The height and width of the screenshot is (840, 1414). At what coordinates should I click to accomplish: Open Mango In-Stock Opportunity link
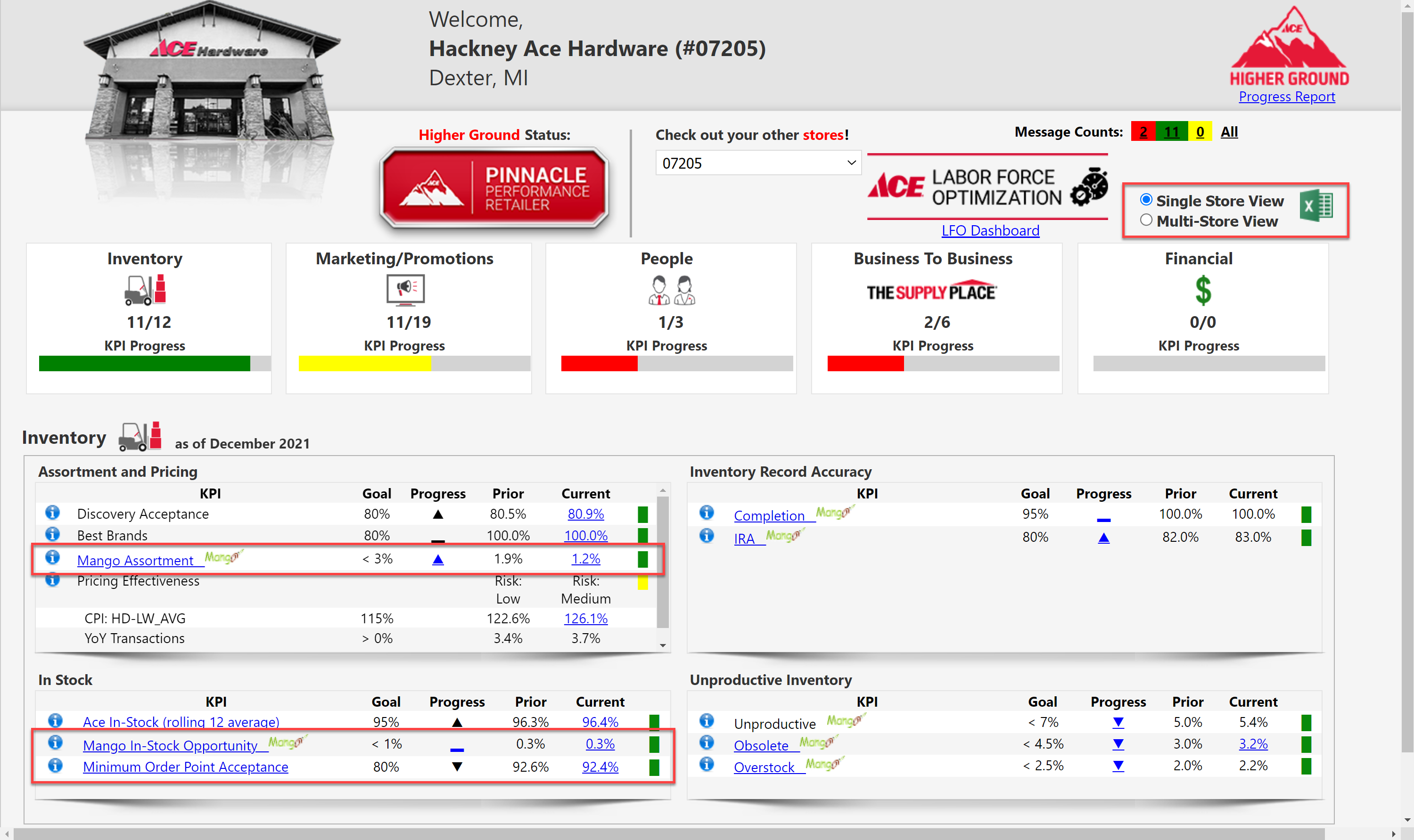[170, 745]
